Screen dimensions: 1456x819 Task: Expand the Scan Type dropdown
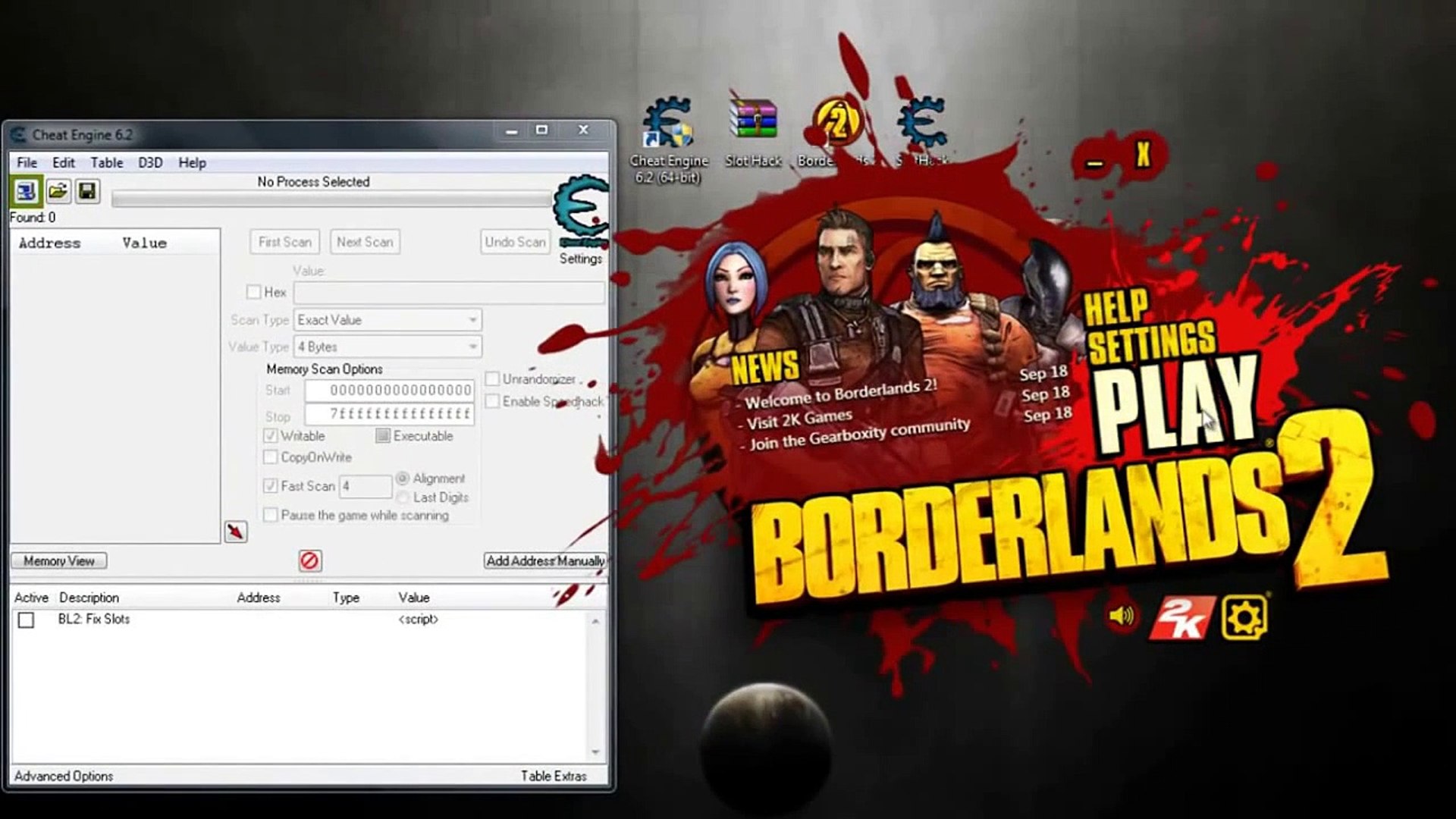point(388,320)
